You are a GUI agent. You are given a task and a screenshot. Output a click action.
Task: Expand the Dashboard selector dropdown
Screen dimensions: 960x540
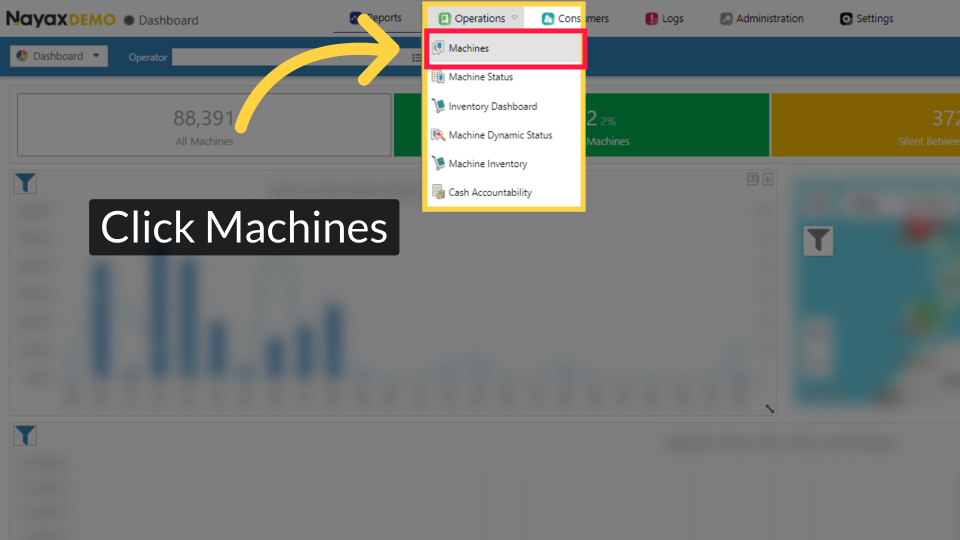point(59,56)
